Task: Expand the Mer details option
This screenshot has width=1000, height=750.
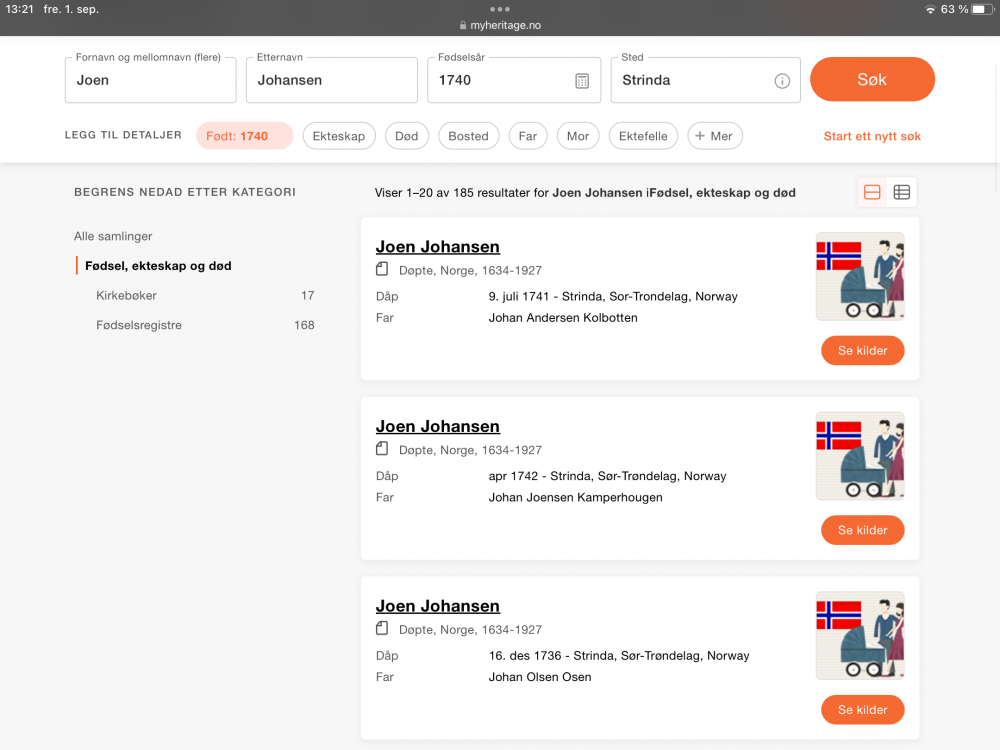Action: [714, 136]
